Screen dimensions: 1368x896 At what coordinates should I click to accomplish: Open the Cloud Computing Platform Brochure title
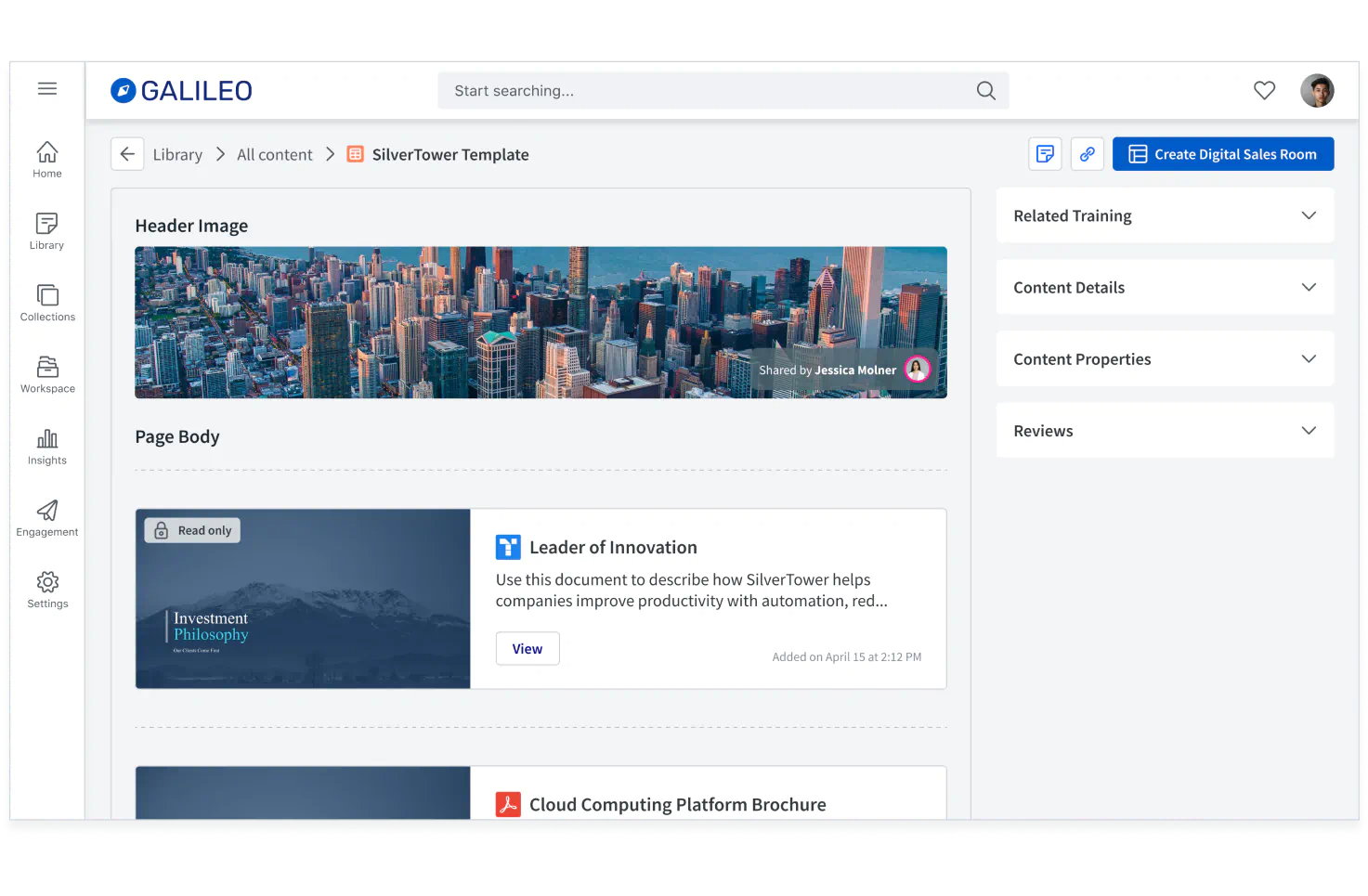[677, 804]
